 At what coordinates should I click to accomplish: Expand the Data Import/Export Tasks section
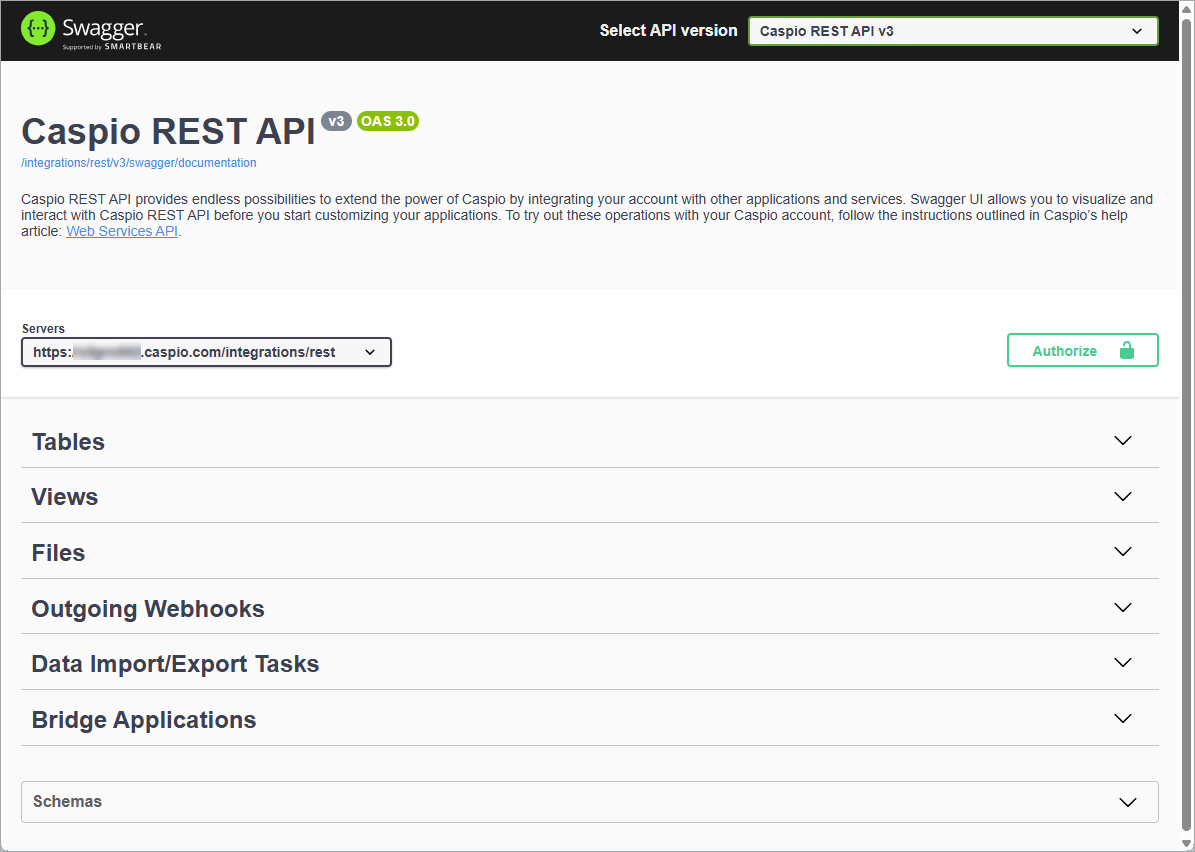coord(590,663)
